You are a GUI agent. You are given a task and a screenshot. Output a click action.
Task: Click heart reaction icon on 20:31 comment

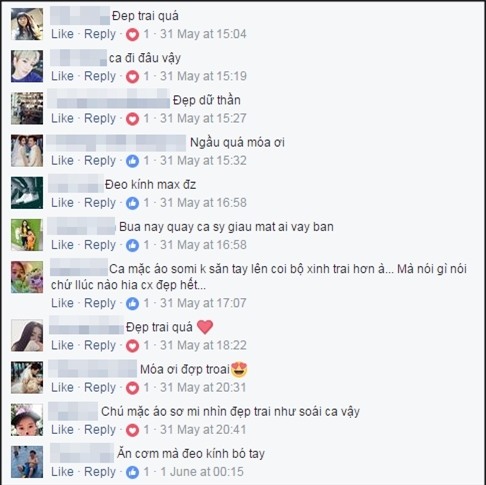(132, 388)
